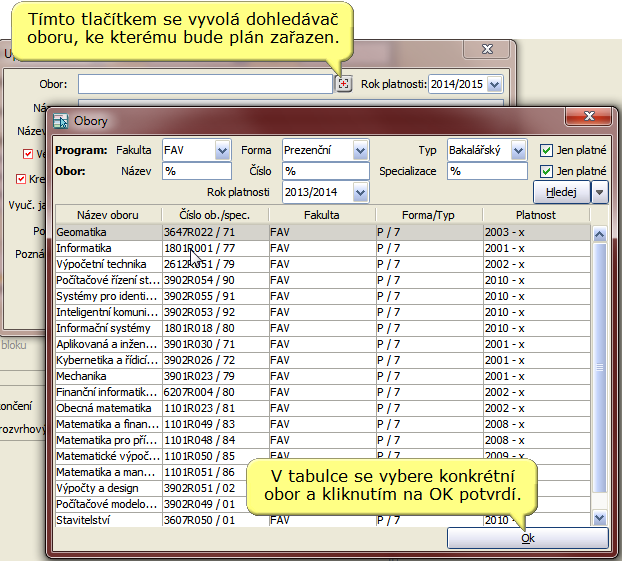This screenshot has height=561, width=622.
Task: Sort by the Forma/Typ column header
Action: pos(428,215)
